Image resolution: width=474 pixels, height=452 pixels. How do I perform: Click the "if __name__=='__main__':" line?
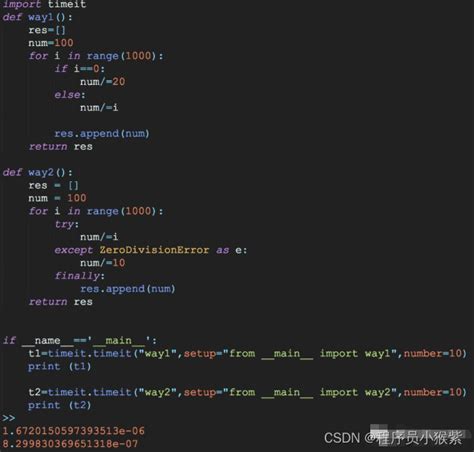point(80,340)
